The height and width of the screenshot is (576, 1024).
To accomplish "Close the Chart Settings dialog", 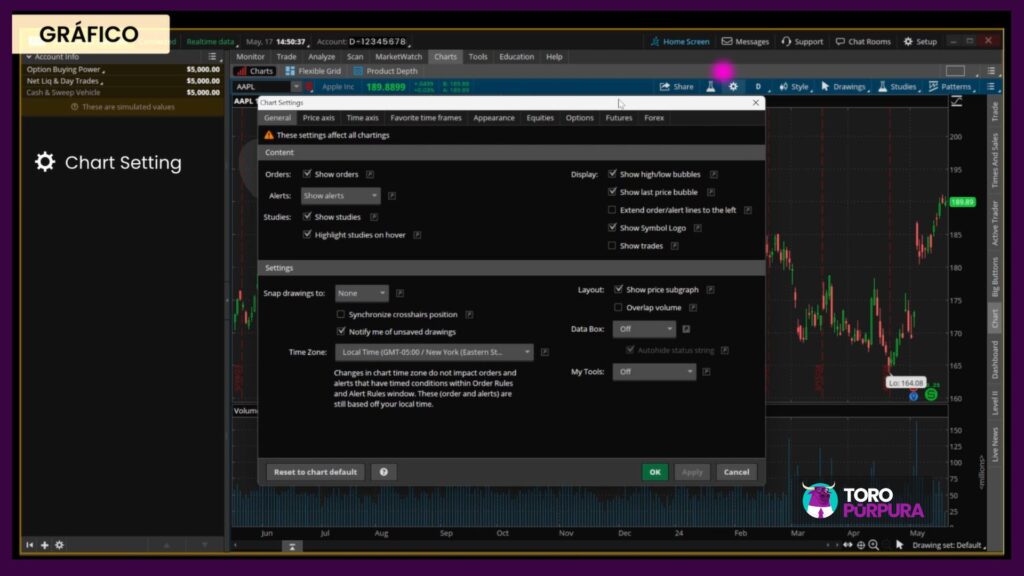I will coord(756,103).
